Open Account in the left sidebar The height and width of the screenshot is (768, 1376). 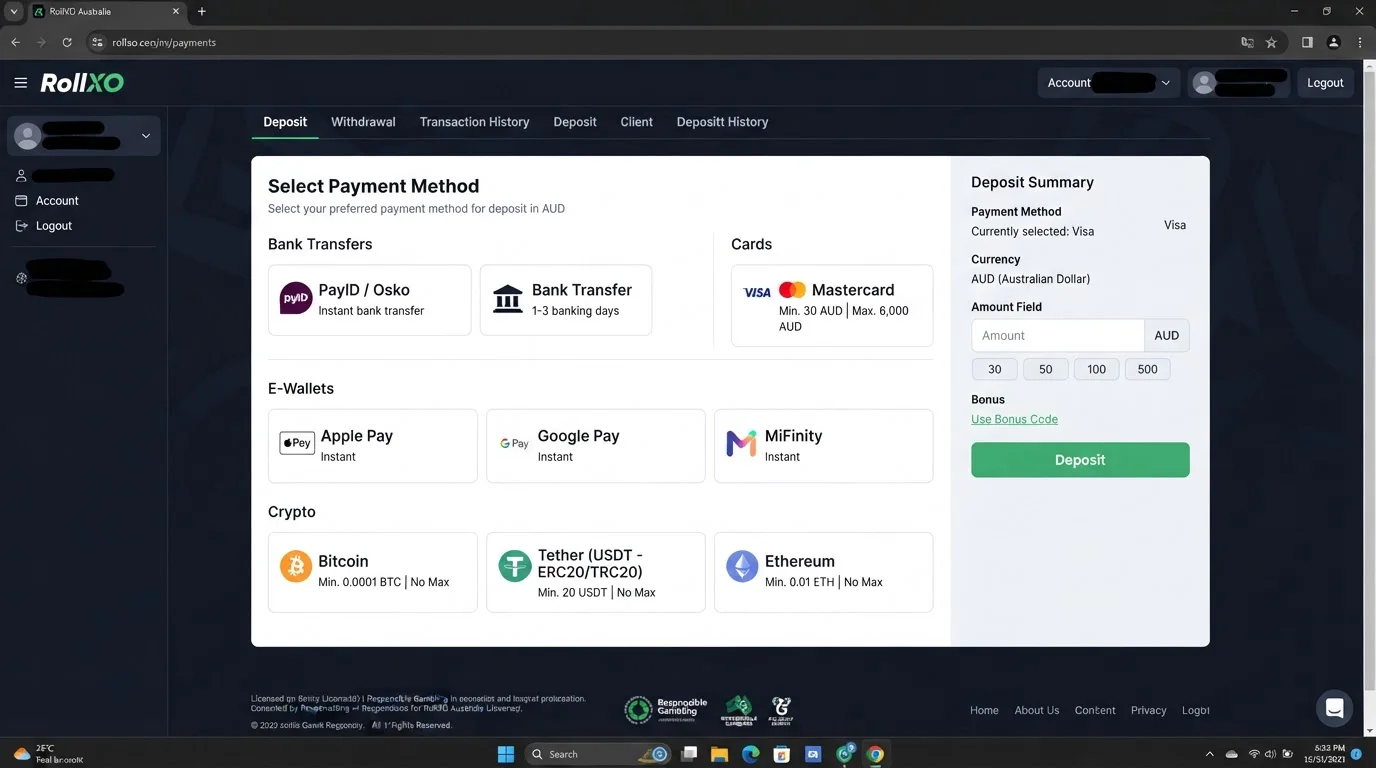[57, 201]
